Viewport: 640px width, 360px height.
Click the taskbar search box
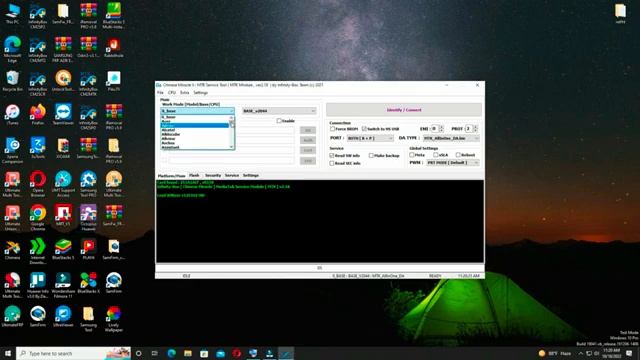tap(73, 353)
